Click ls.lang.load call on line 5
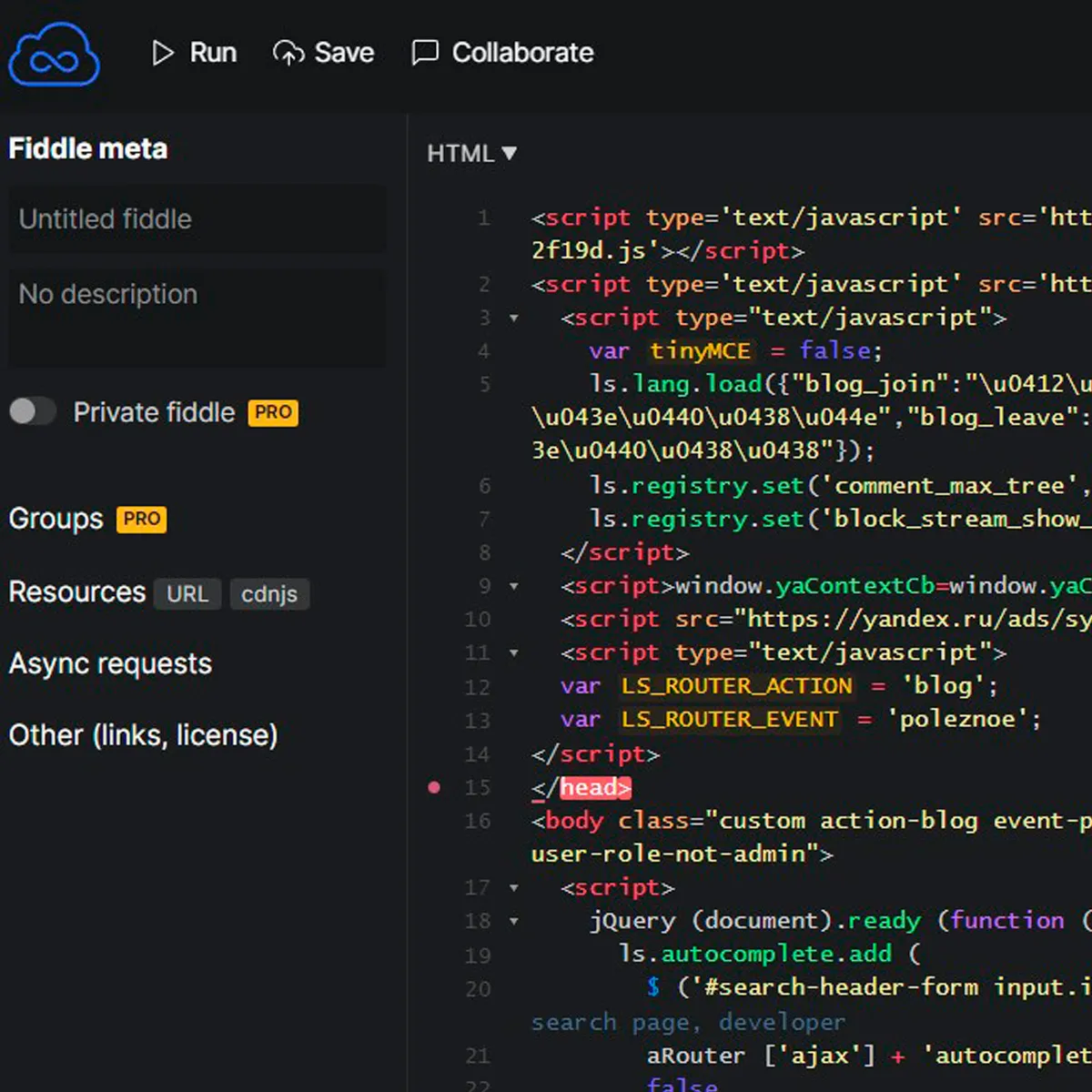1092x1092 pixels. 675,385
